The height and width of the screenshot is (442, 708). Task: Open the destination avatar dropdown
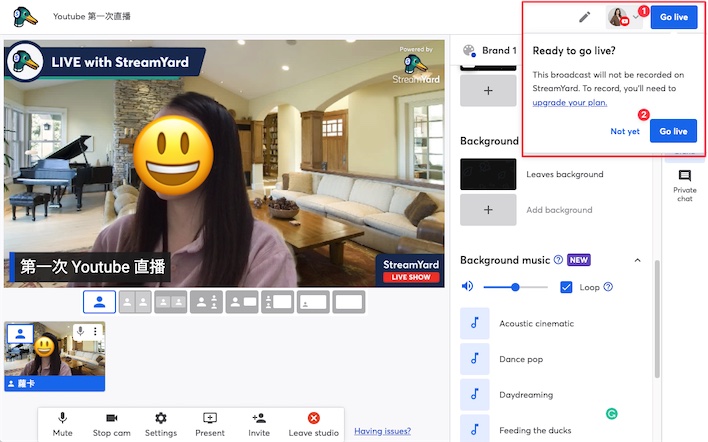pos(624,17)
